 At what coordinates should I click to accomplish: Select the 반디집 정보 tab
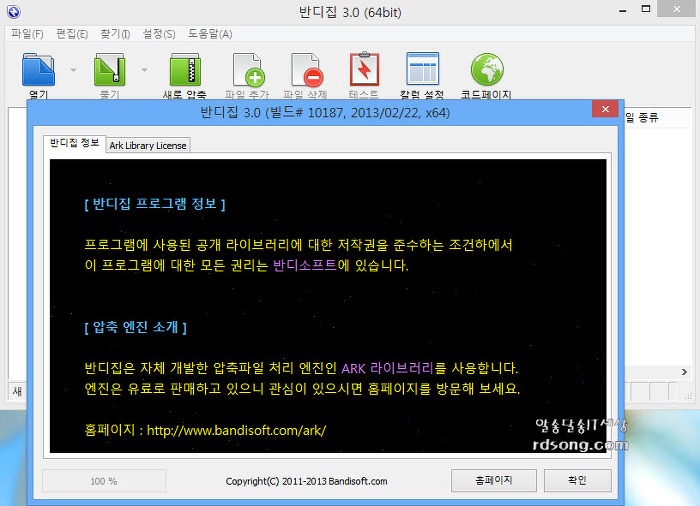(x=76, y=143)
